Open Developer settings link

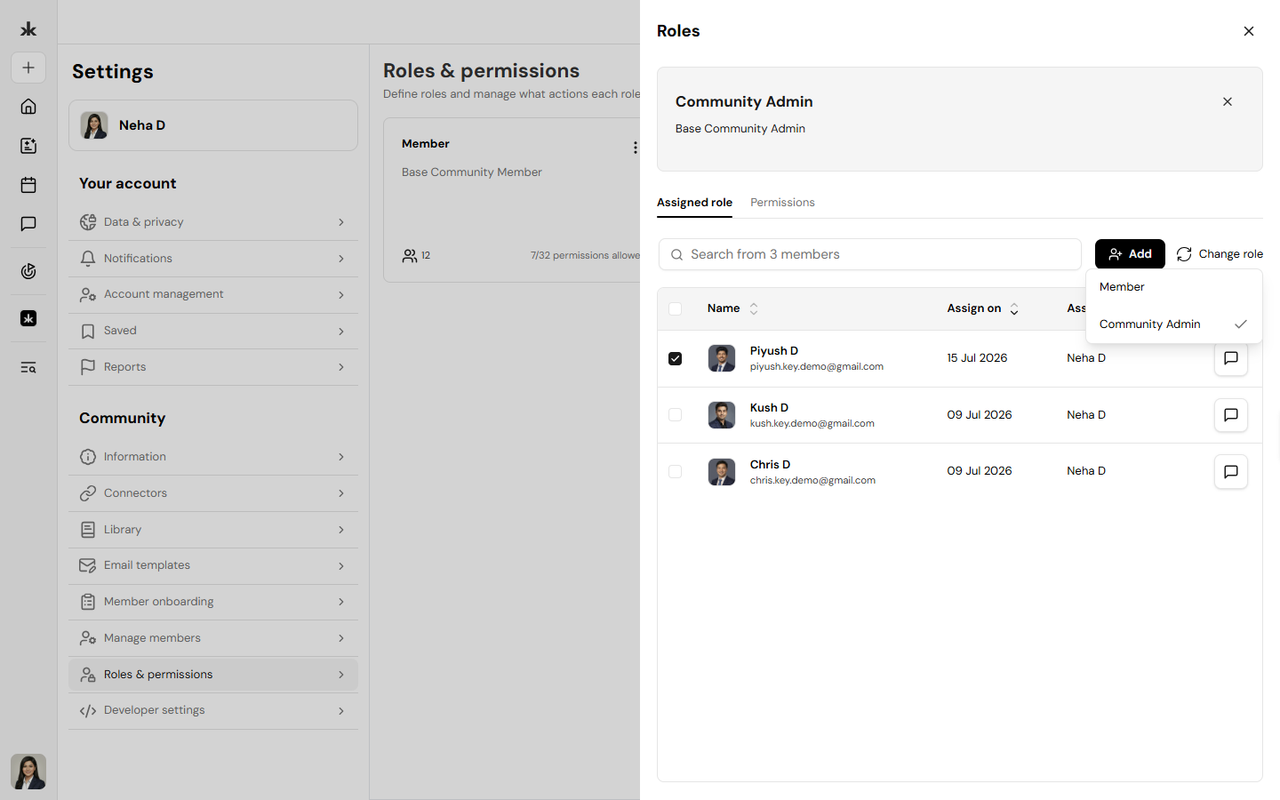(213, 711)
